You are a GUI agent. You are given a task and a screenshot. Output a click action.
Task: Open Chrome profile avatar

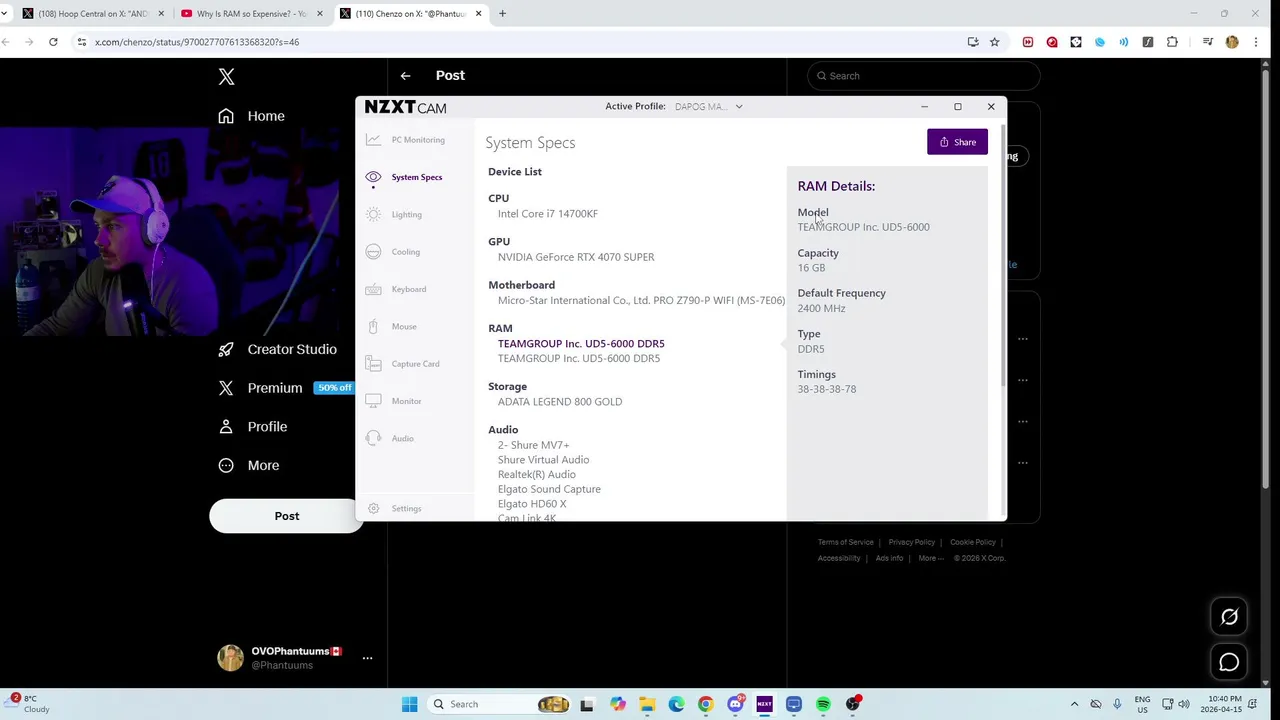[1232, 42]
